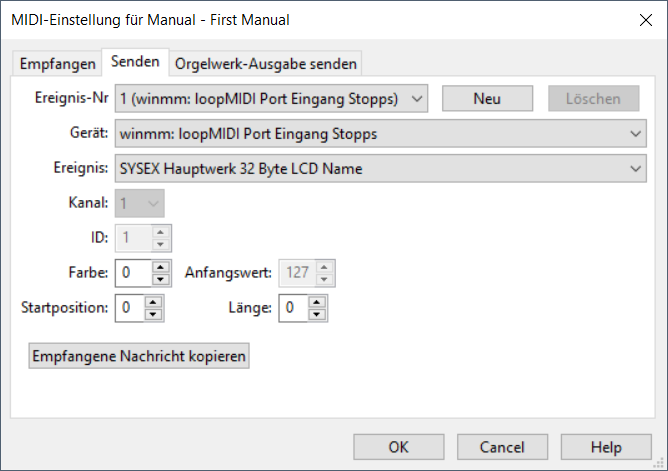This screenshot has width=668, height=471.
Task: Confirm settings with OK
Action: pos(399,446)
